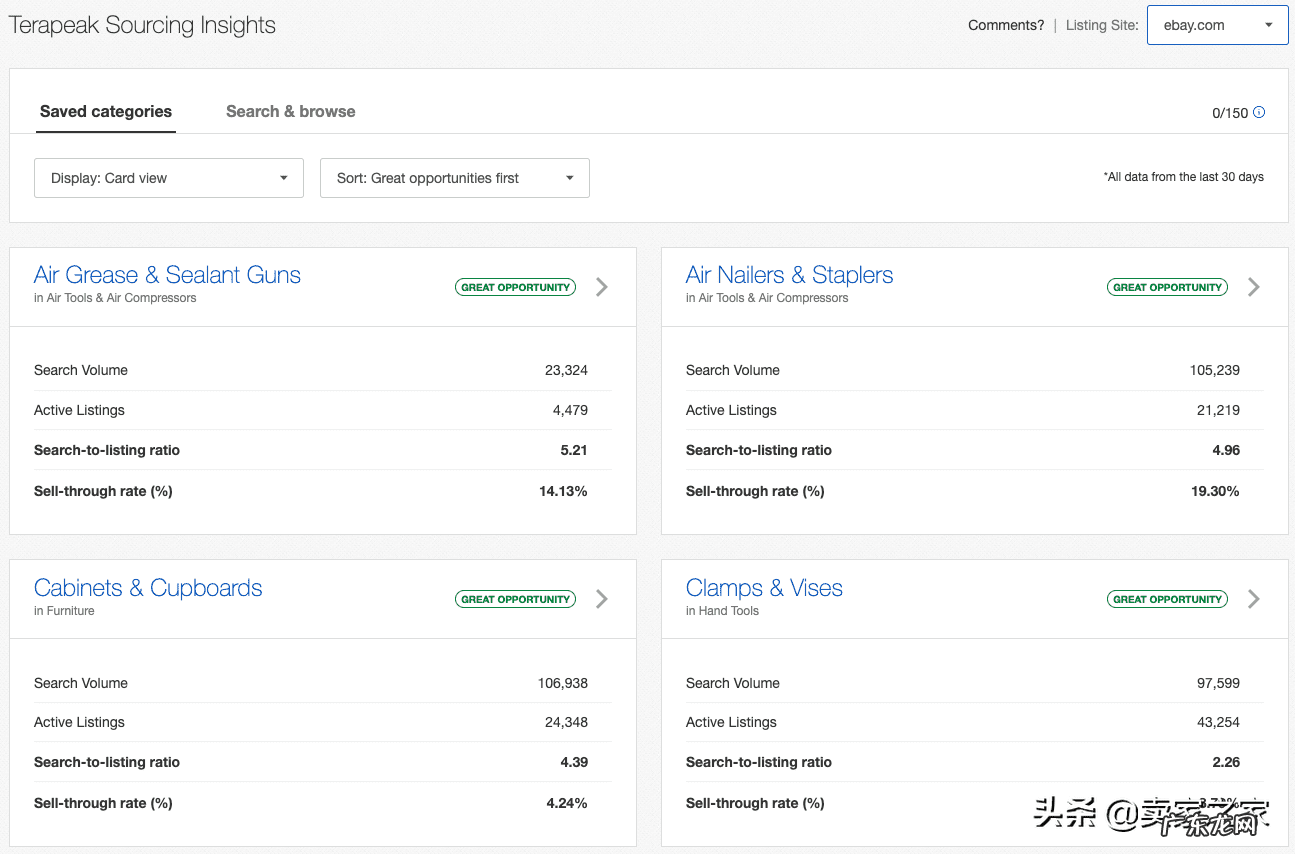Open the Air Nailers & Staplers category link
This screenshot has width=1295, height=854.
pyautogui.click(x=789, y=275)
